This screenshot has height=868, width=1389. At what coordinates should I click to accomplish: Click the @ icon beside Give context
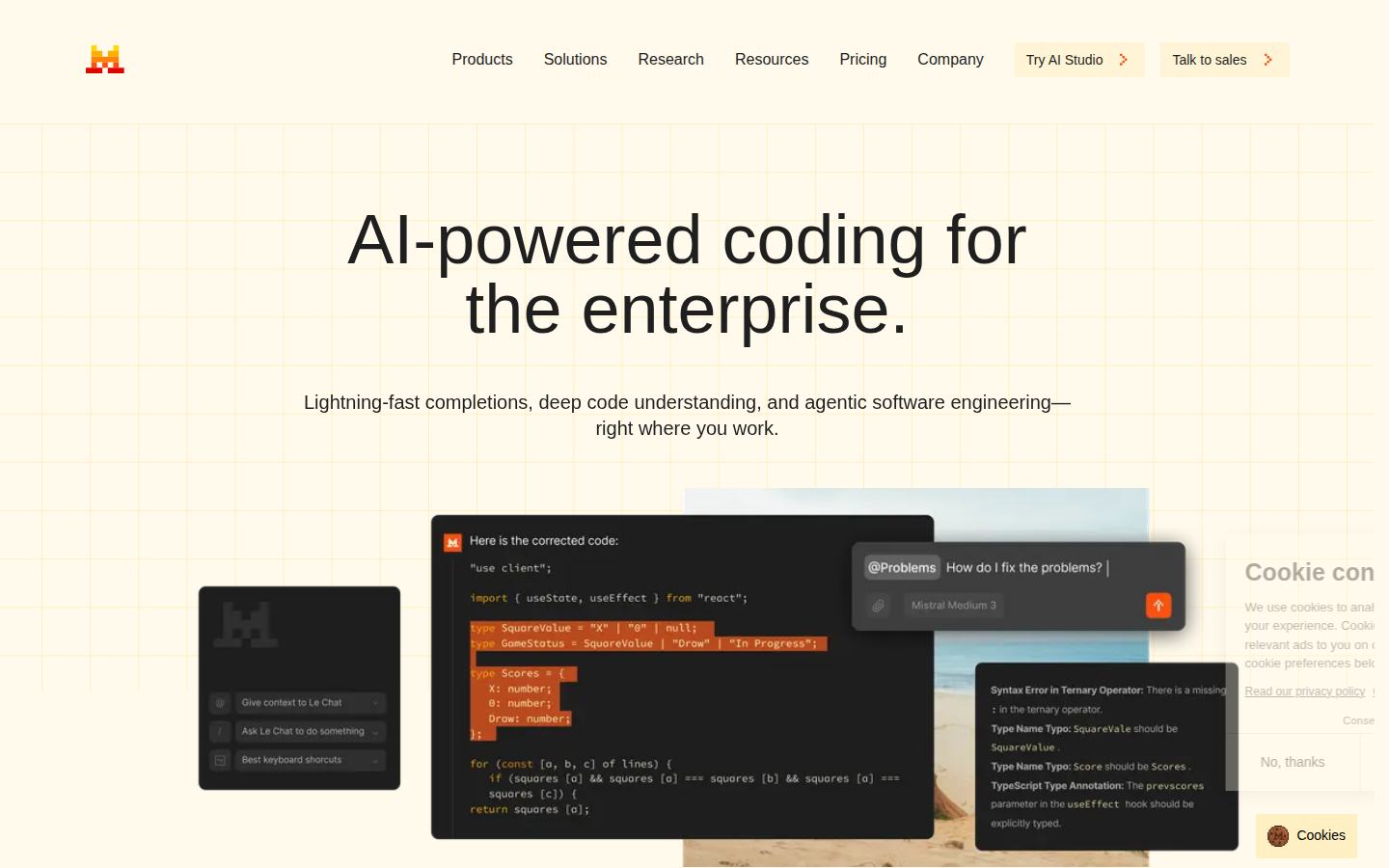[221, 703]
